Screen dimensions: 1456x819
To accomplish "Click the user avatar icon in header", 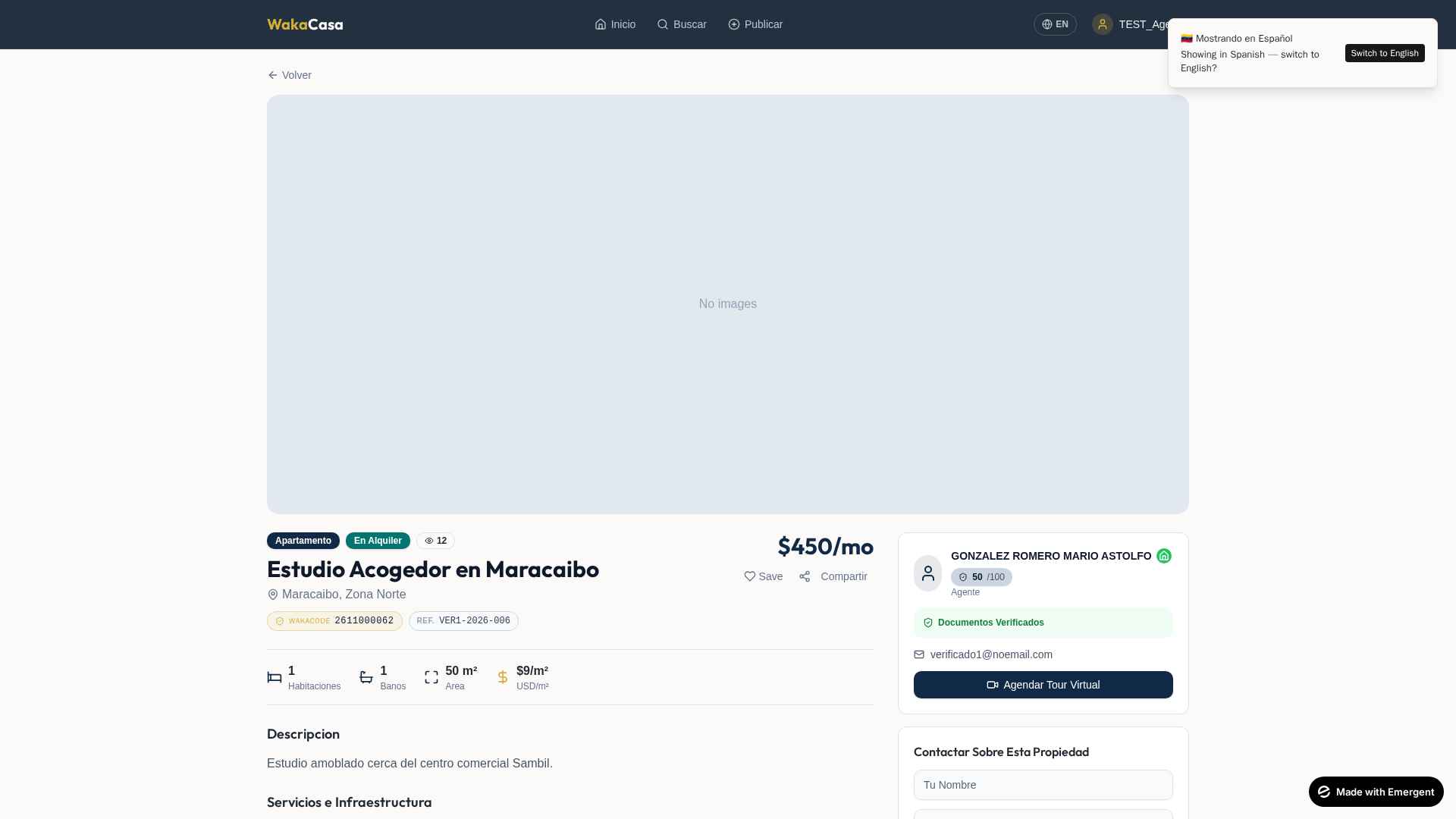I will click(x=1103, y=24).
